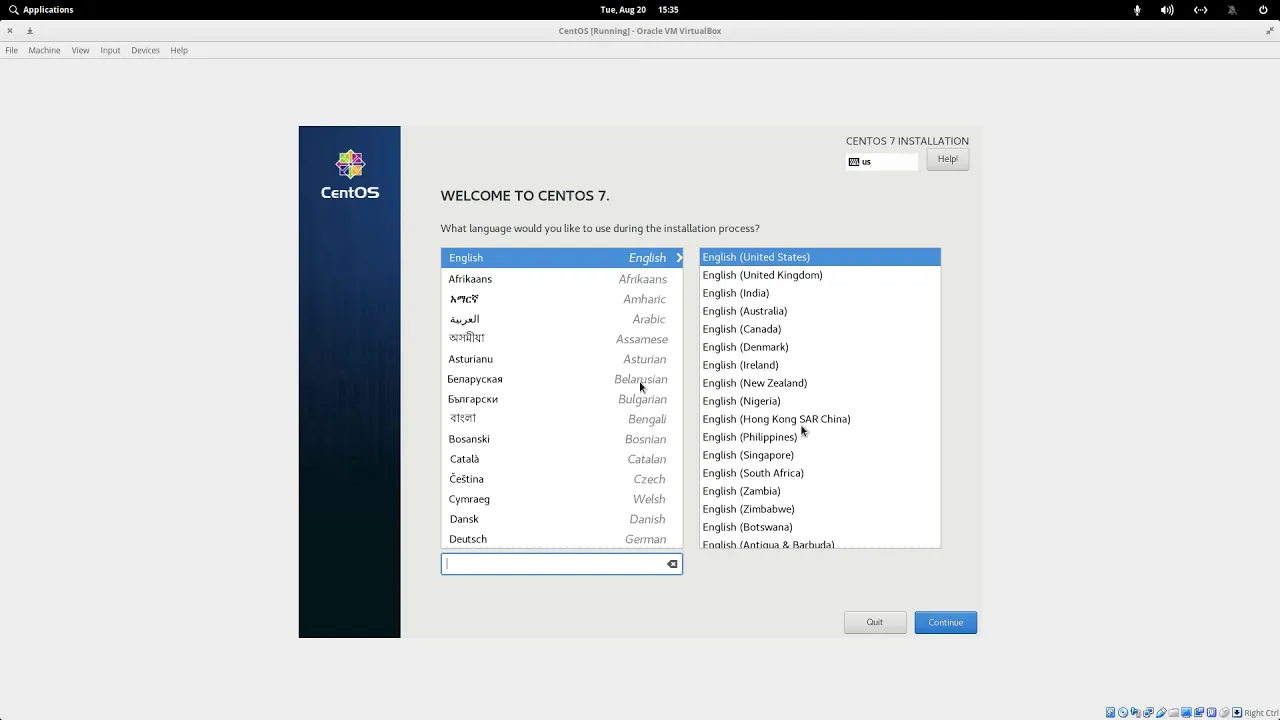Select English in the language list
Image resolution: width=1280 pixels, height=720 pixels.
click(562, 258)
